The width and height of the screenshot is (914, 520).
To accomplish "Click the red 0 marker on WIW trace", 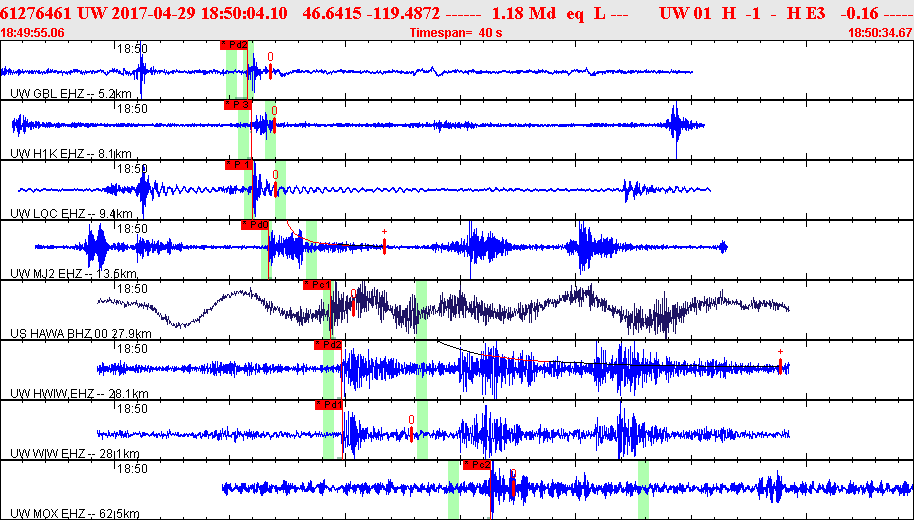I will click(x=411, y=428).
